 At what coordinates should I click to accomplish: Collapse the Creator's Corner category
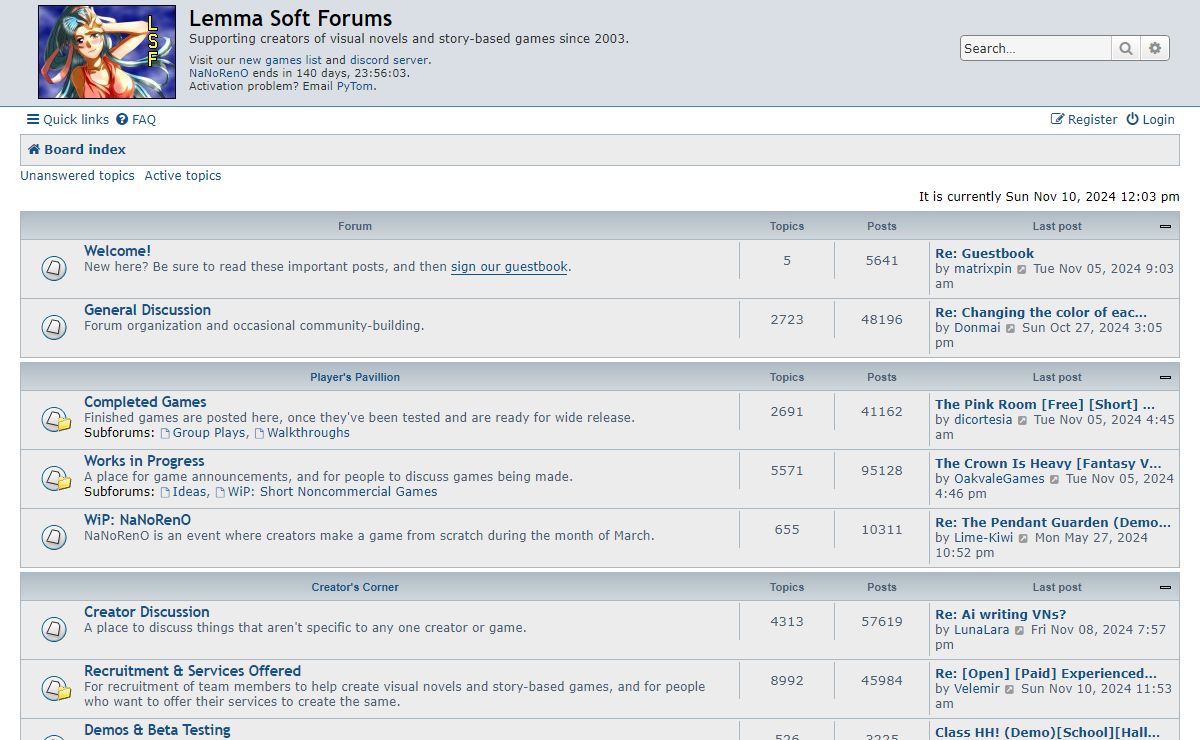coord(1165,587)
